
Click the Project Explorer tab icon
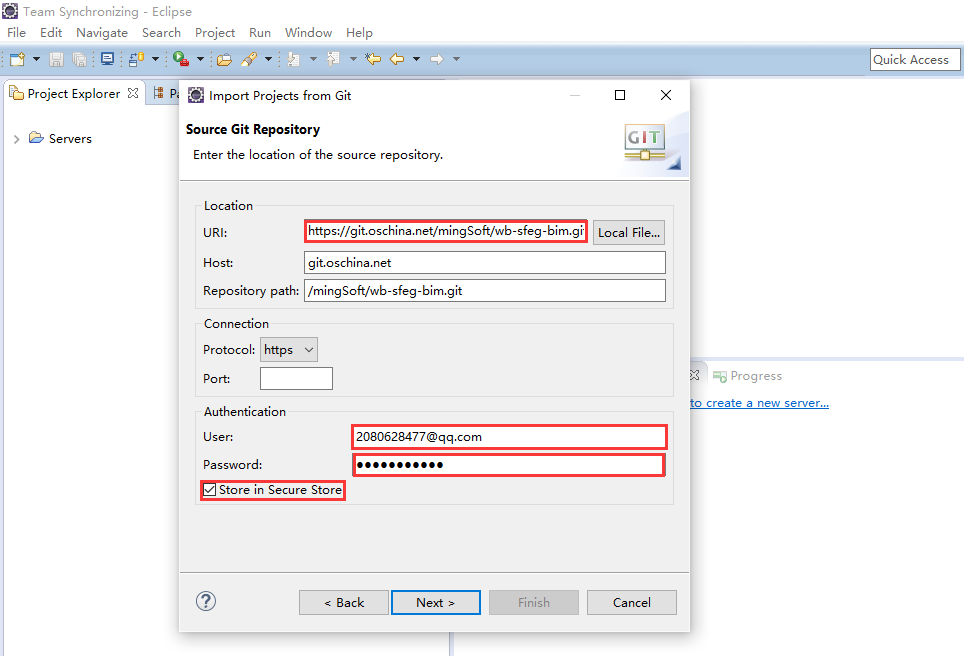(17, 93)
